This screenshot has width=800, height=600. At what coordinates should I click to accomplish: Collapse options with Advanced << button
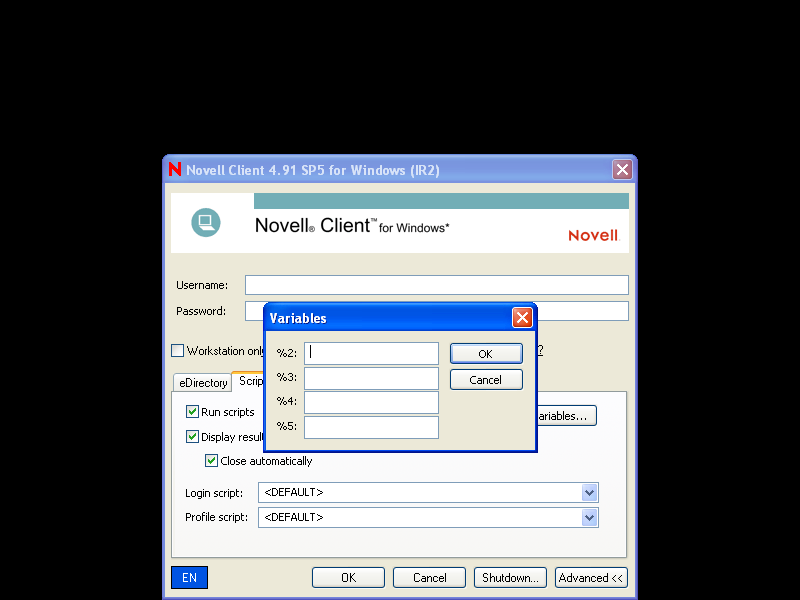(591, 578)
